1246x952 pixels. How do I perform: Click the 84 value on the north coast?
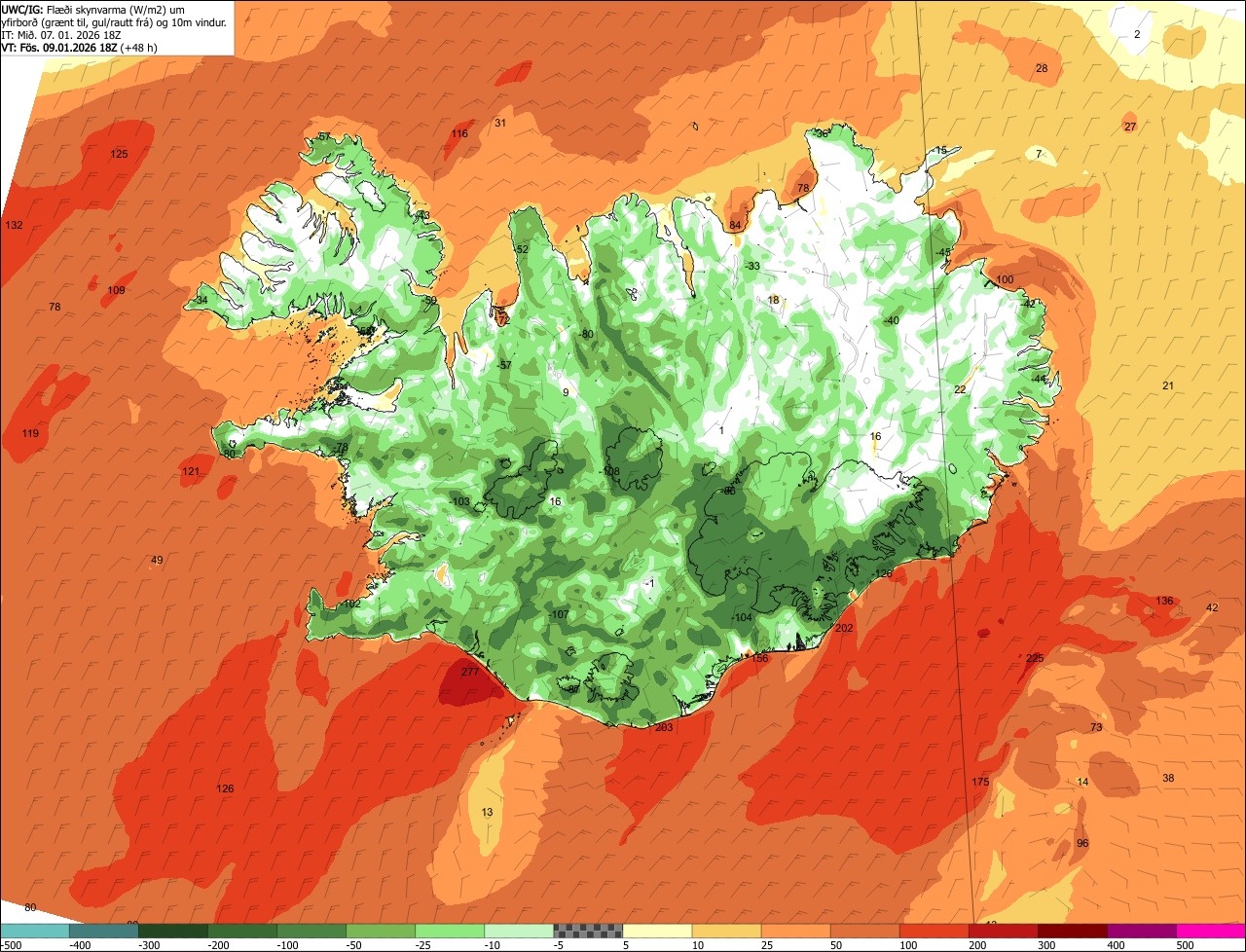pos(735,226)
